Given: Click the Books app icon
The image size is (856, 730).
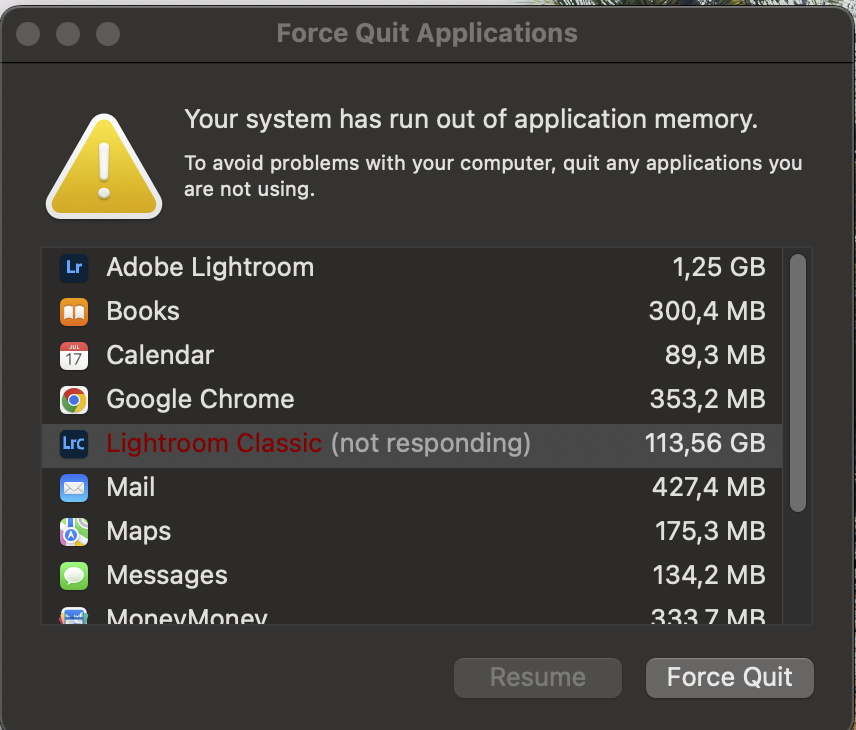Looking at the screenshot, I should (x=74, y=311).
